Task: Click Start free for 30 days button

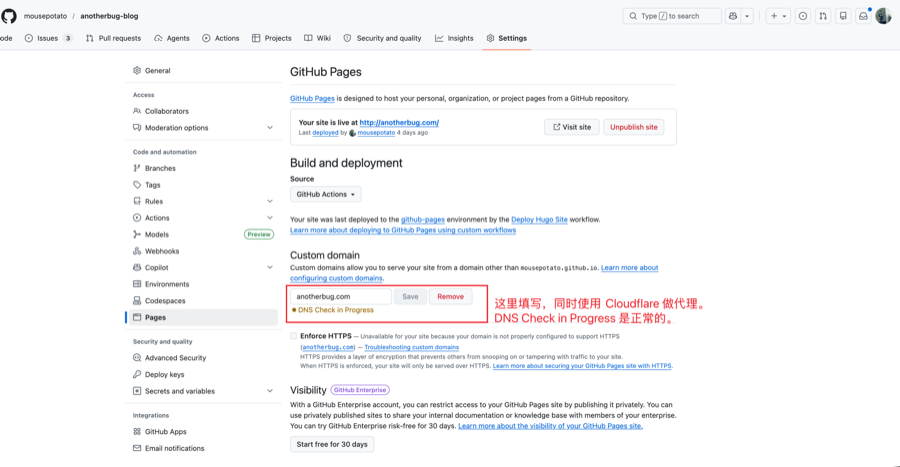Action: click(x=332, y=445)
